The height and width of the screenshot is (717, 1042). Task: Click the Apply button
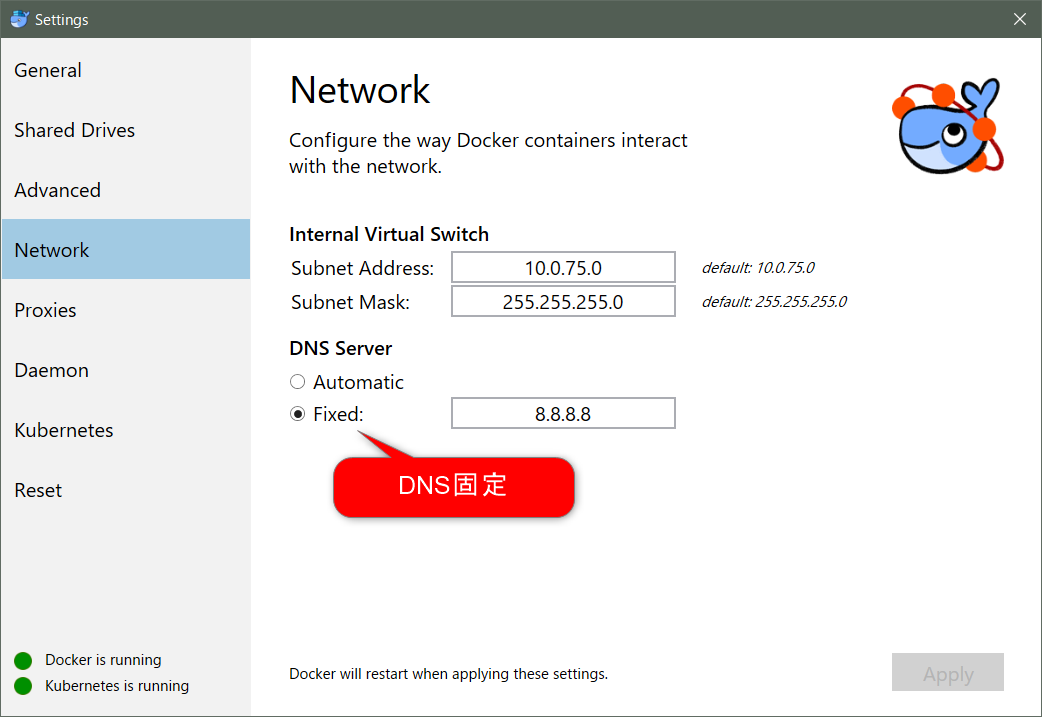click(948, 672)
